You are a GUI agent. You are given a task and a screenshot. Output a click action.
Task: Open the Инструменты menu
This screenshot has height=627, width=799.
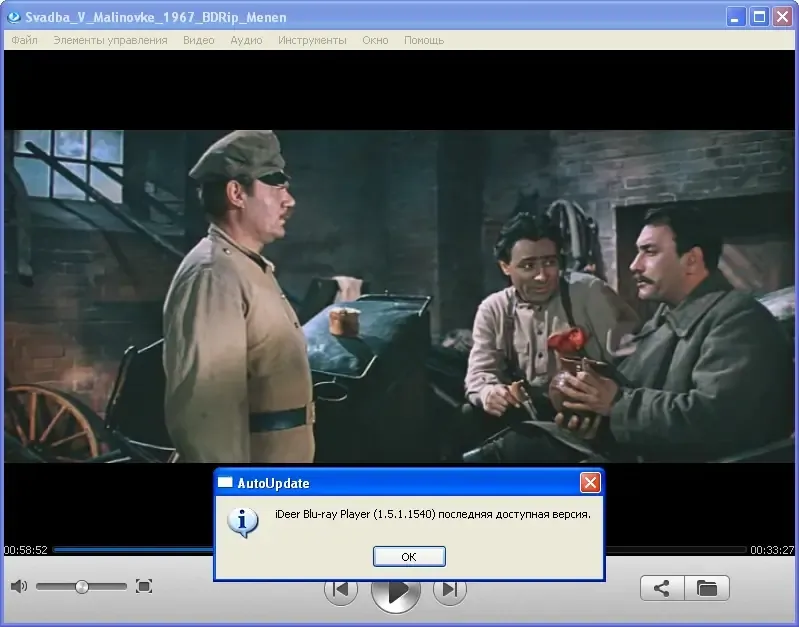(x=312, y=40)
